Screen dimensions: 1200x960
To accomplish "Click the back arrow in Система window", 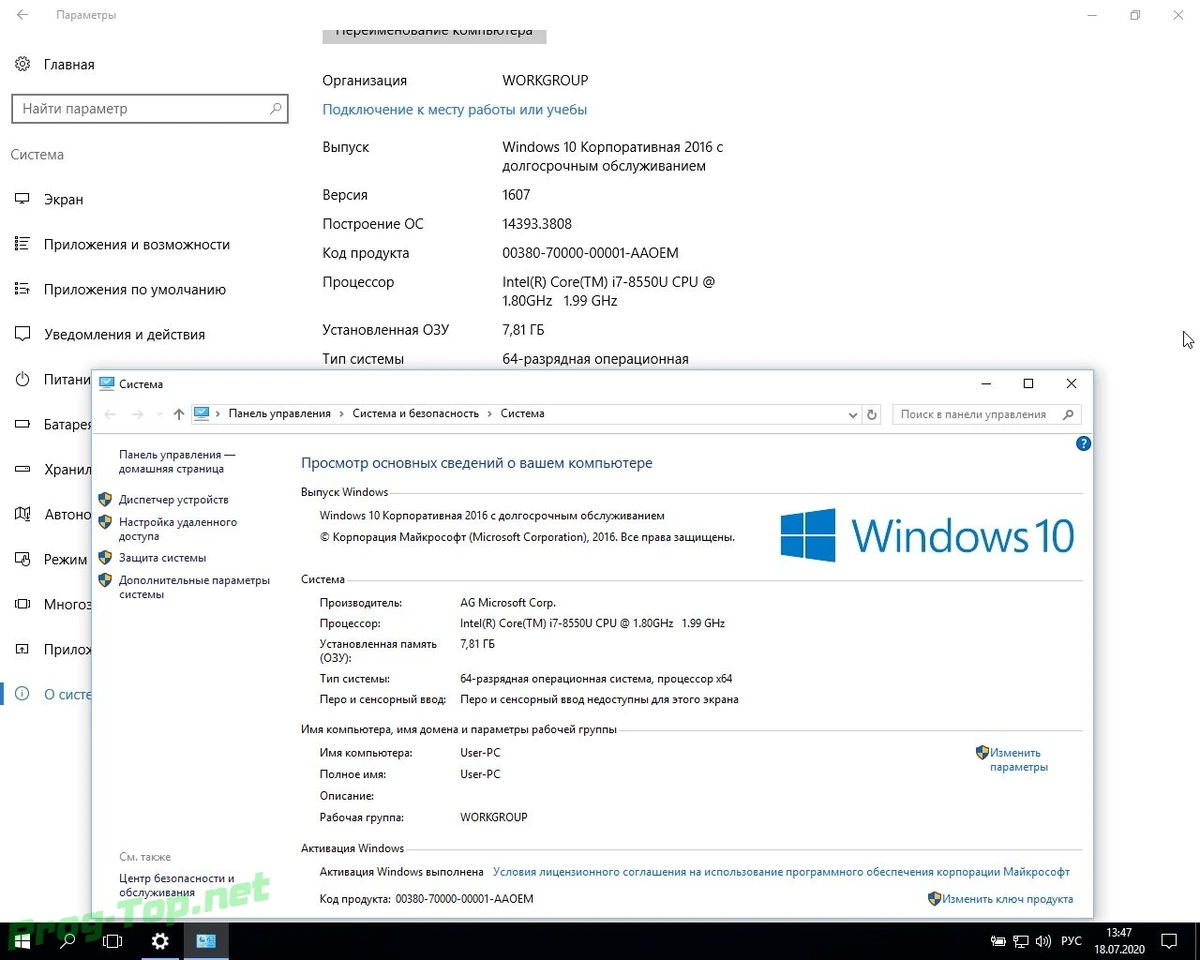I will click(x=111, y=414).
